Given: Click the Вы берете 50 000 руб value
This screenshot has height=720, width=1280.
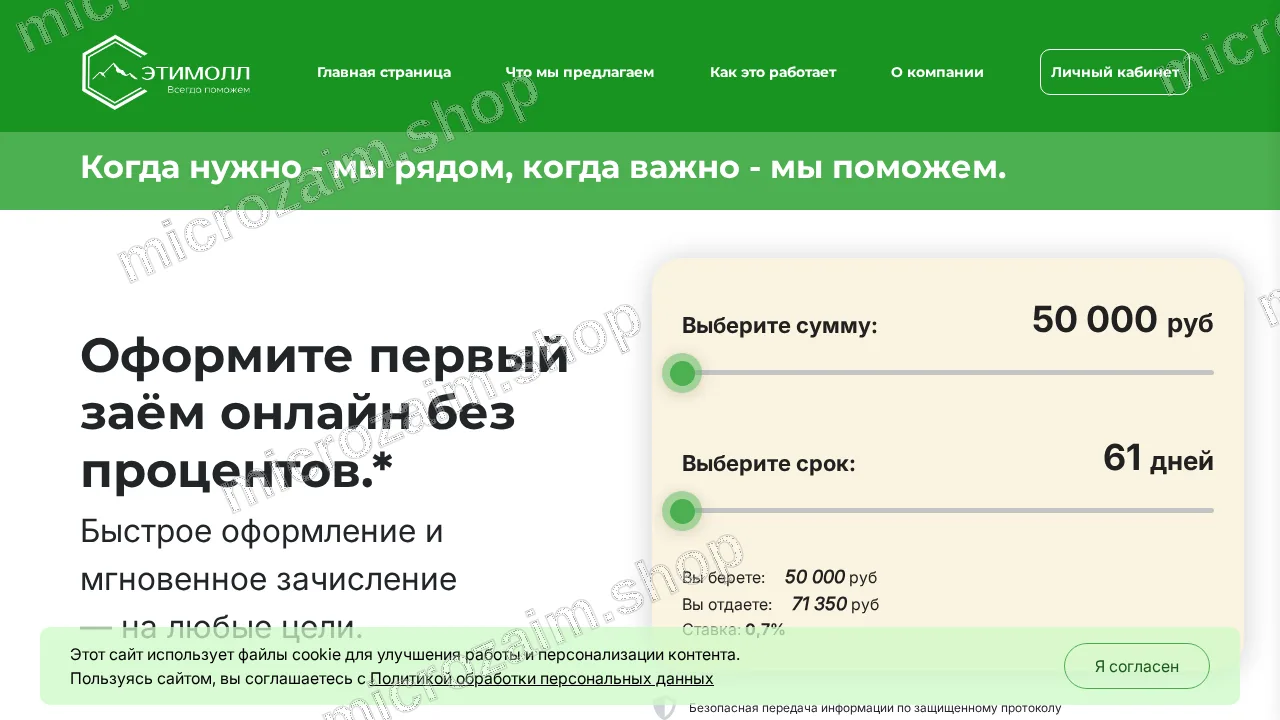Looking at the screenshot, I should (831, 577).
